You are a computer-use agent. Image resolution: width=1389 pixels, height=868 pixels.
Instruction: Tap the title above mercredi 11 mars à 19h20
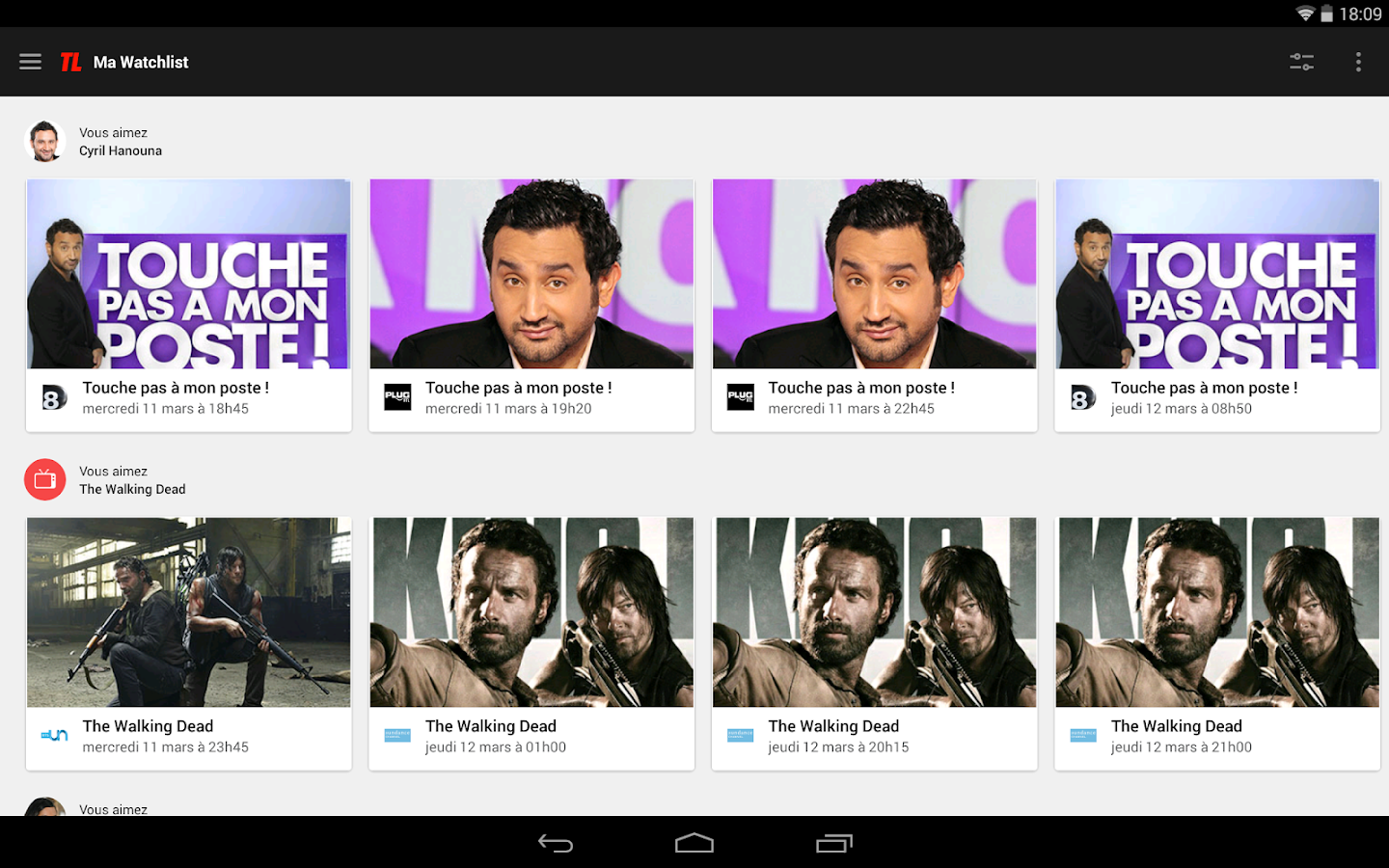(519, 388)
